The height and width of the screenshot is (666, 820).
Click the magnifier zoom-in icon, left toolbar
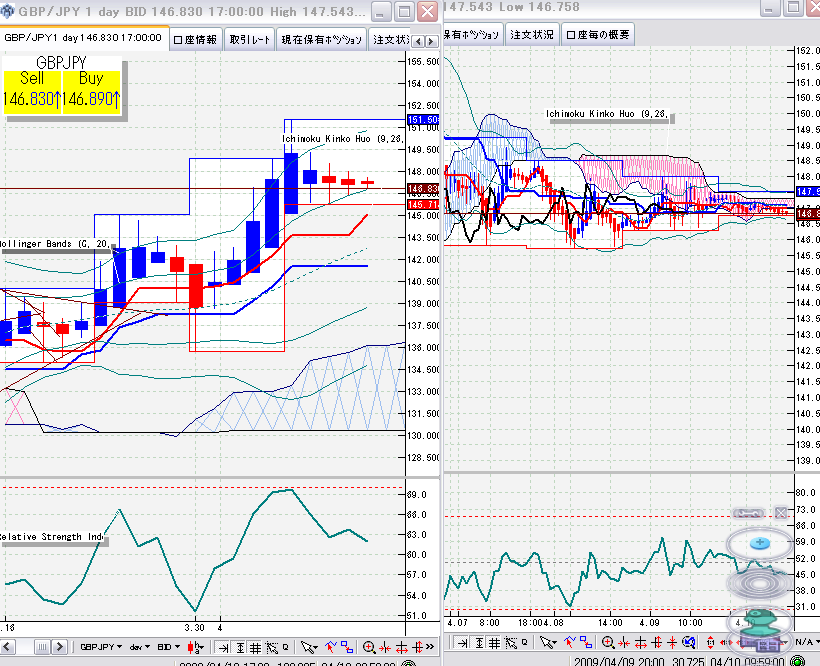tap(369, 648)
